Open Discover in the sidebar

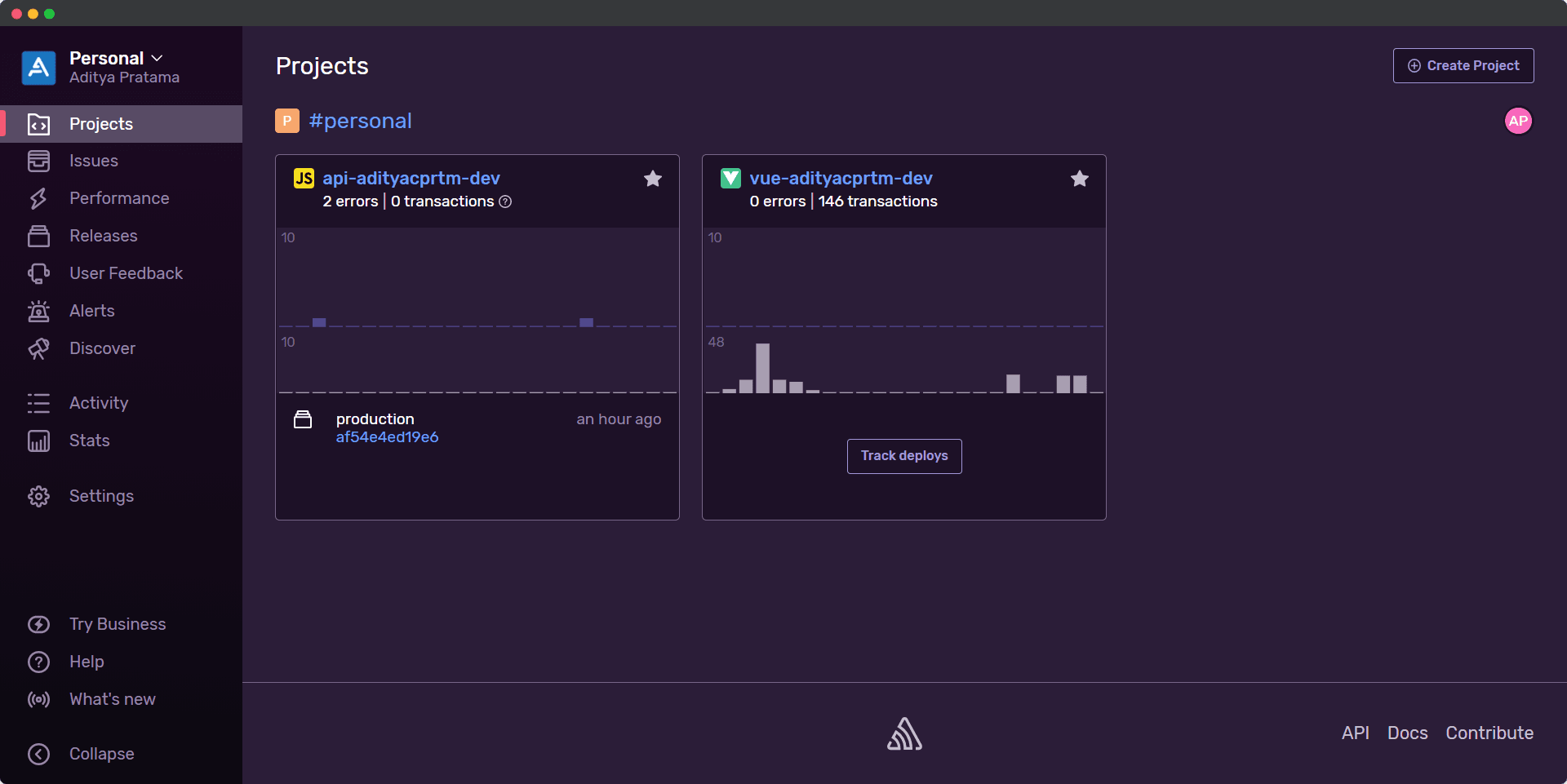pos(121,348)
